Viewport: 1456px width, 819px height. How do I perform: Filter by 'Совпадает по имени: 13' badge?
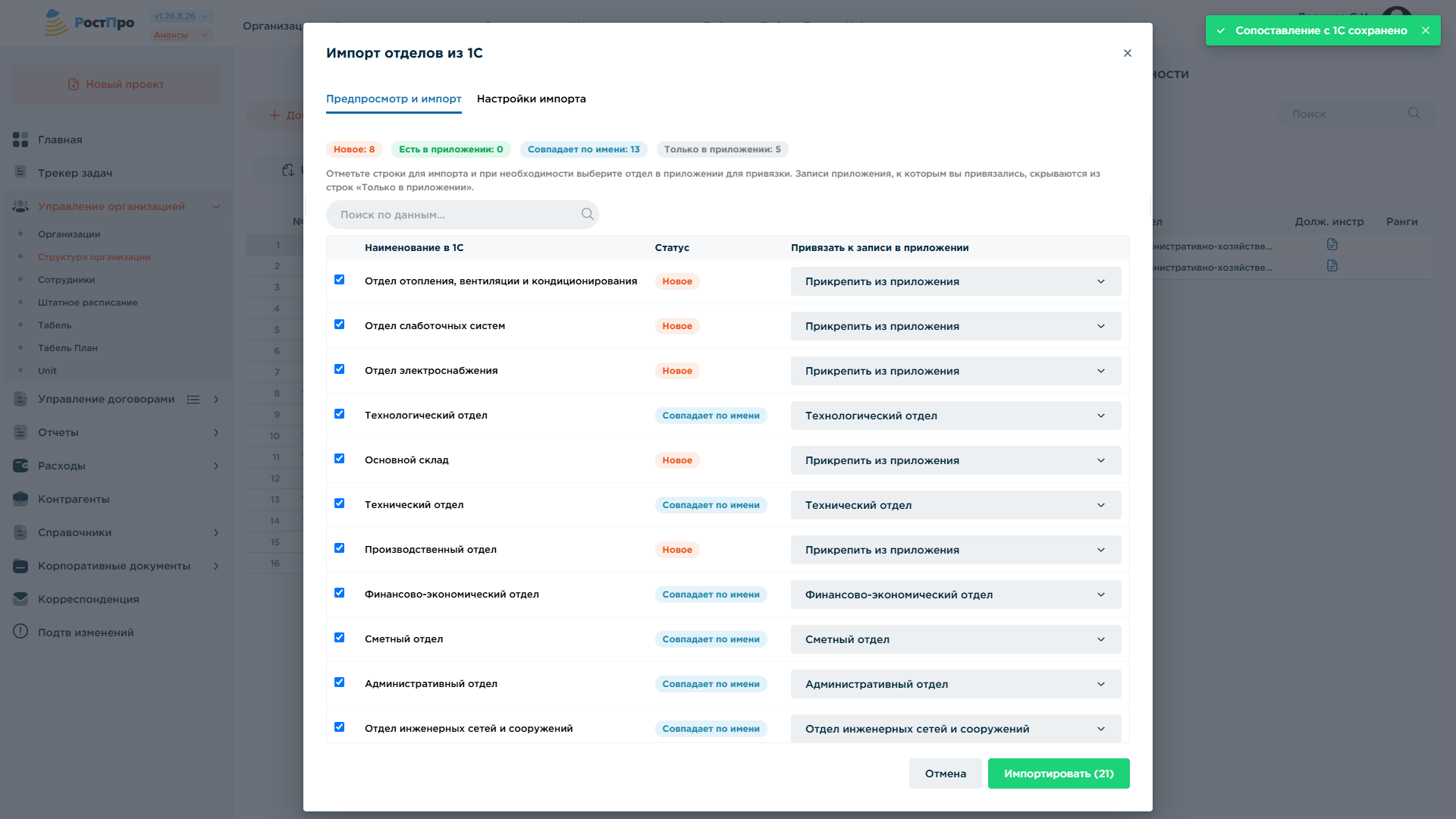584,149
